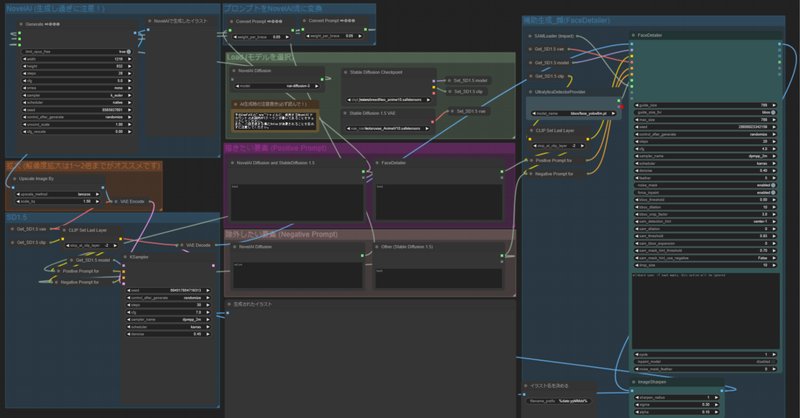
Task: Toggle force_inpaint in FaceDetailer
Action: 705,192
